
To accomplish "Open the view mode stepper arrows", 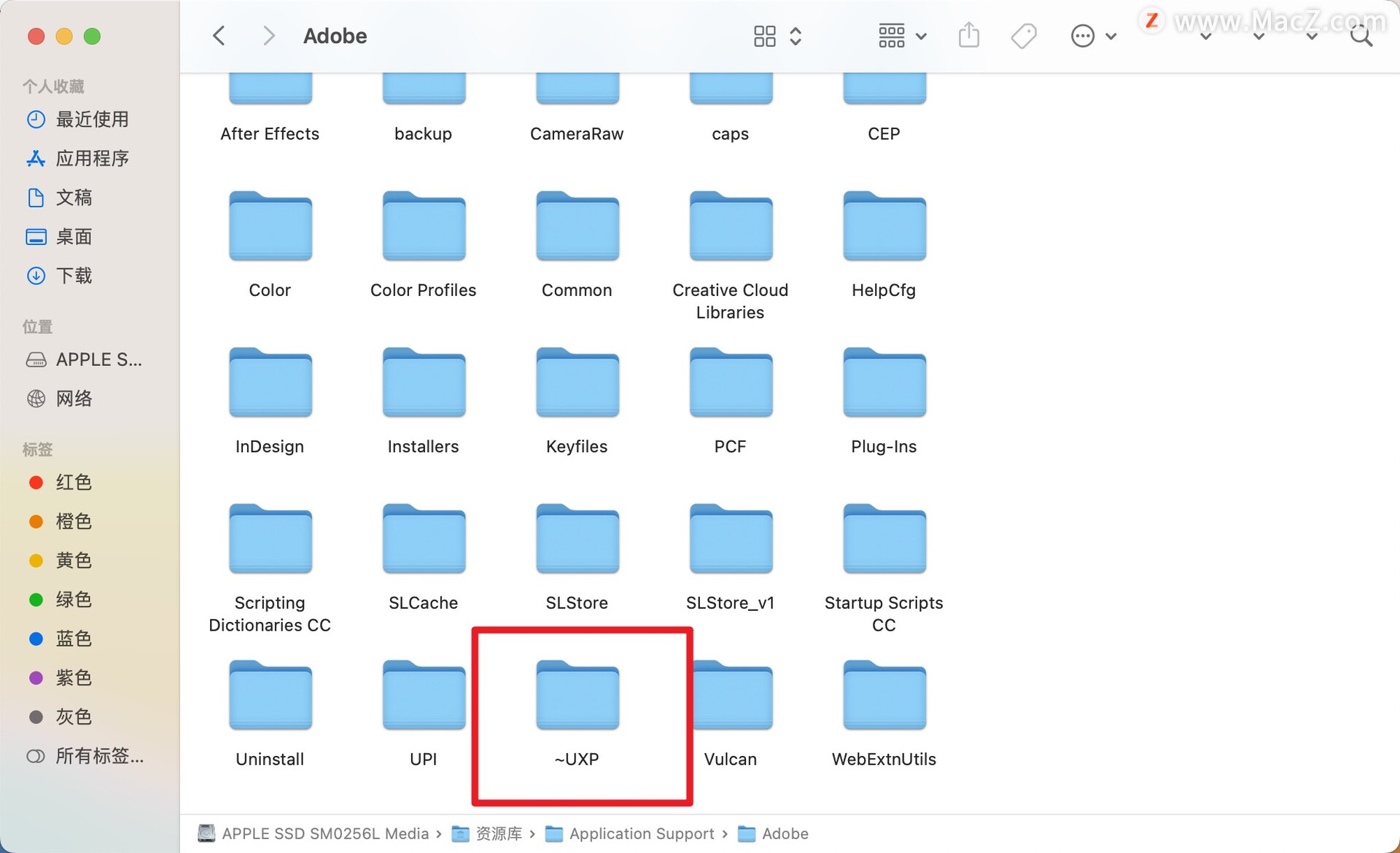I will (796, 36).
